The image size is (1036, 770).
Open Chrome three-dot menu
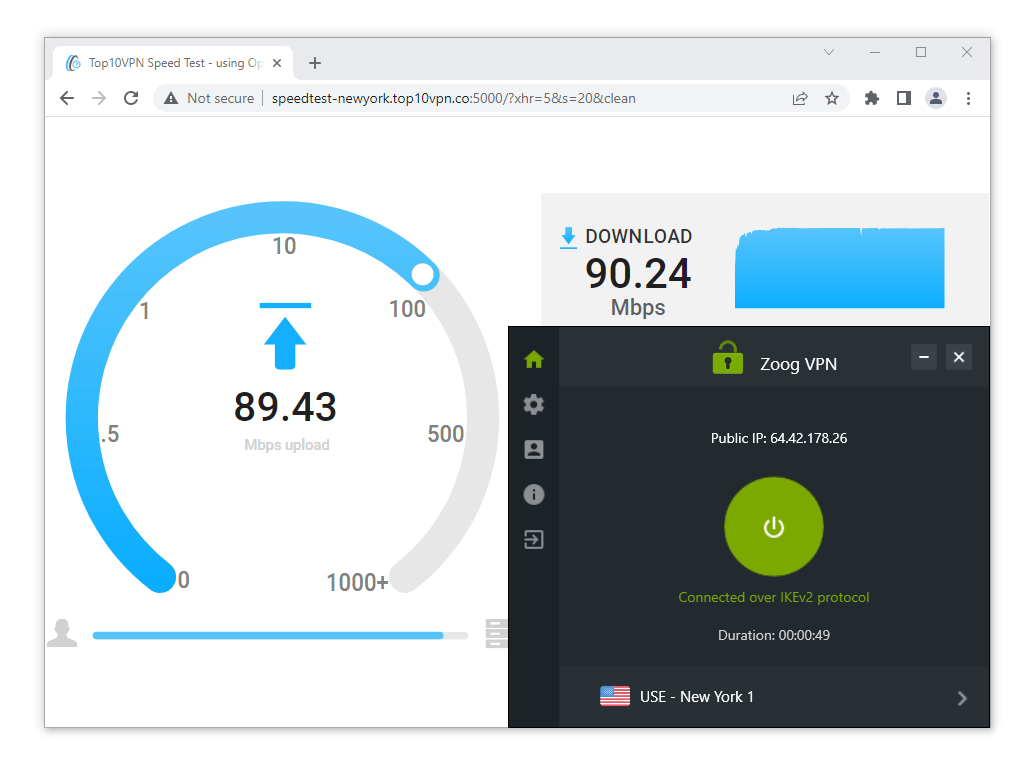[x=967, y=98]
